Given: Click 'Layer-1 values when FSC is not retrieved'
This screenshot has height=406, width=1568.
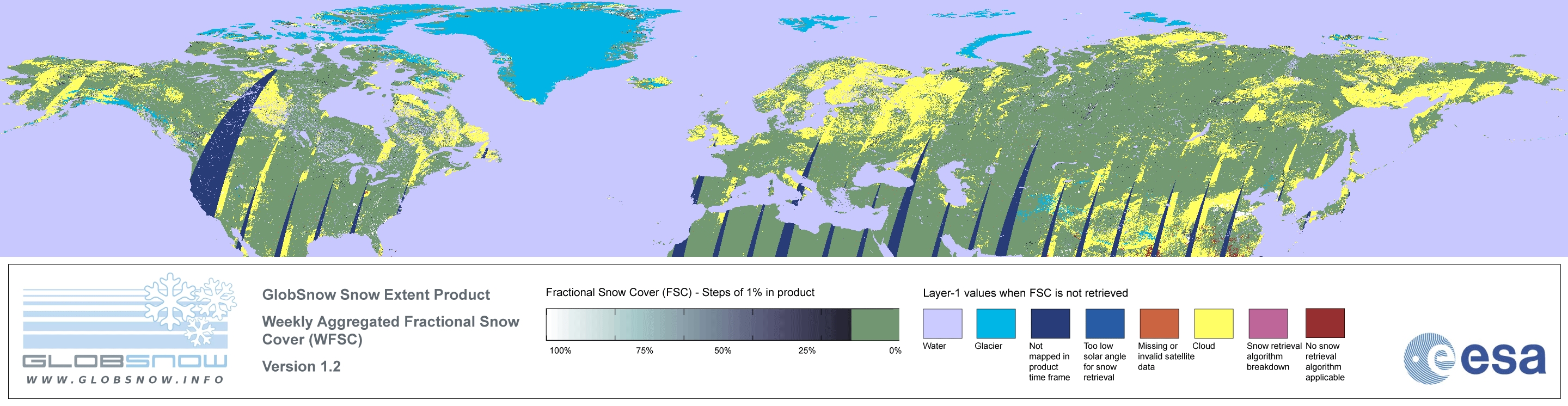Looking at the screenshot, I should pyautogui.click(x=1025, y=293).
